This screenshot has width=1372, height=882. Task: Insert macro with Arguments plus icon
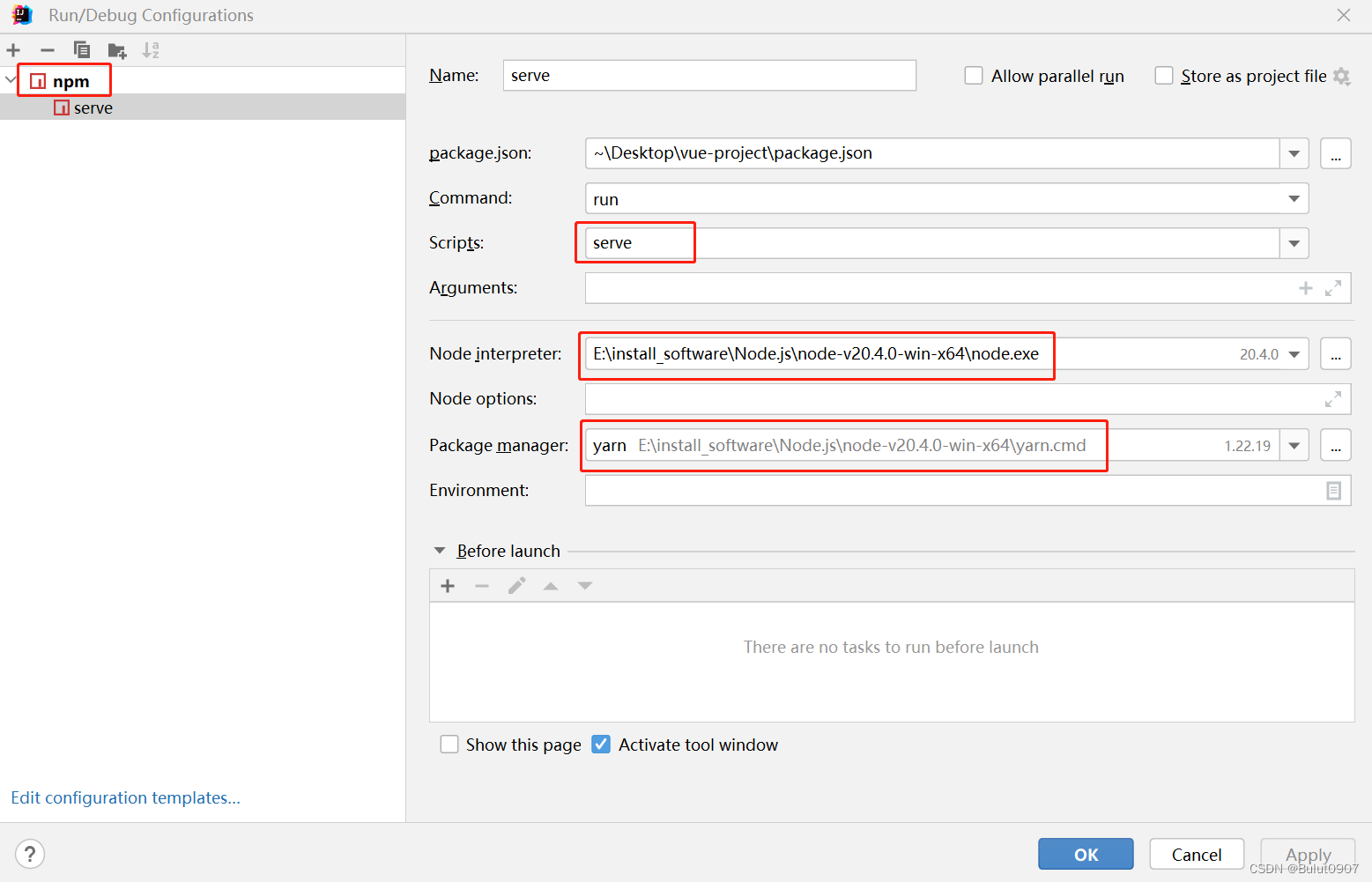click(1306, 288)
